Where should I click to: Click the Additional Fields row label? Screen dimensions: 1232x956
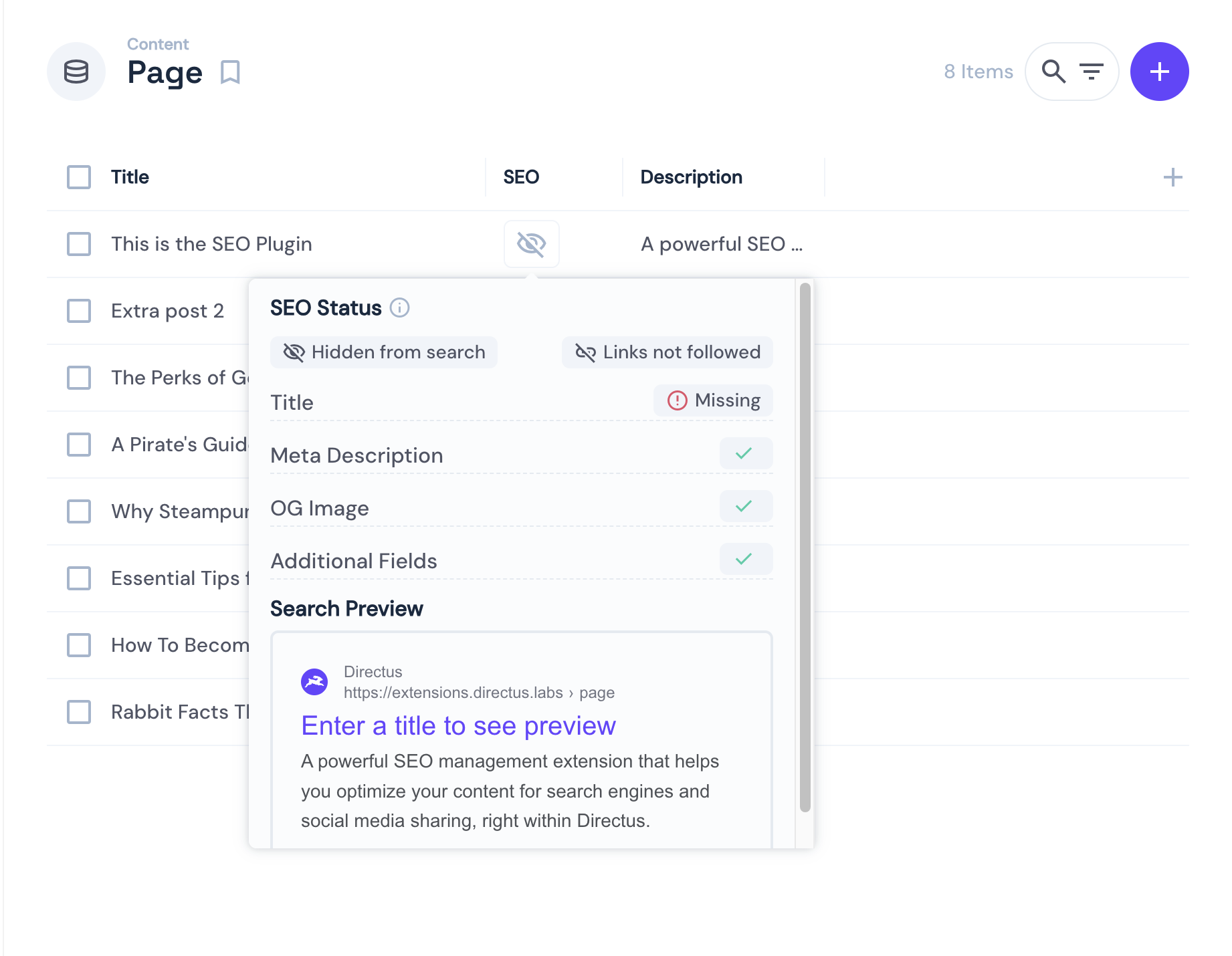pyautogui.click(x=353, y=561)
